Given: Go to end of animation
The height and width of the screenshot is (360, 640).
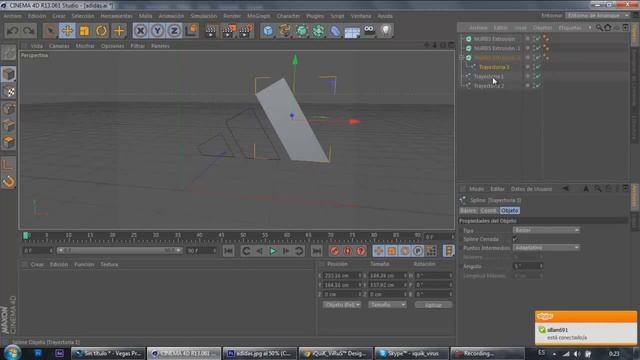Looking at the screenshot, I should (317, 251).
